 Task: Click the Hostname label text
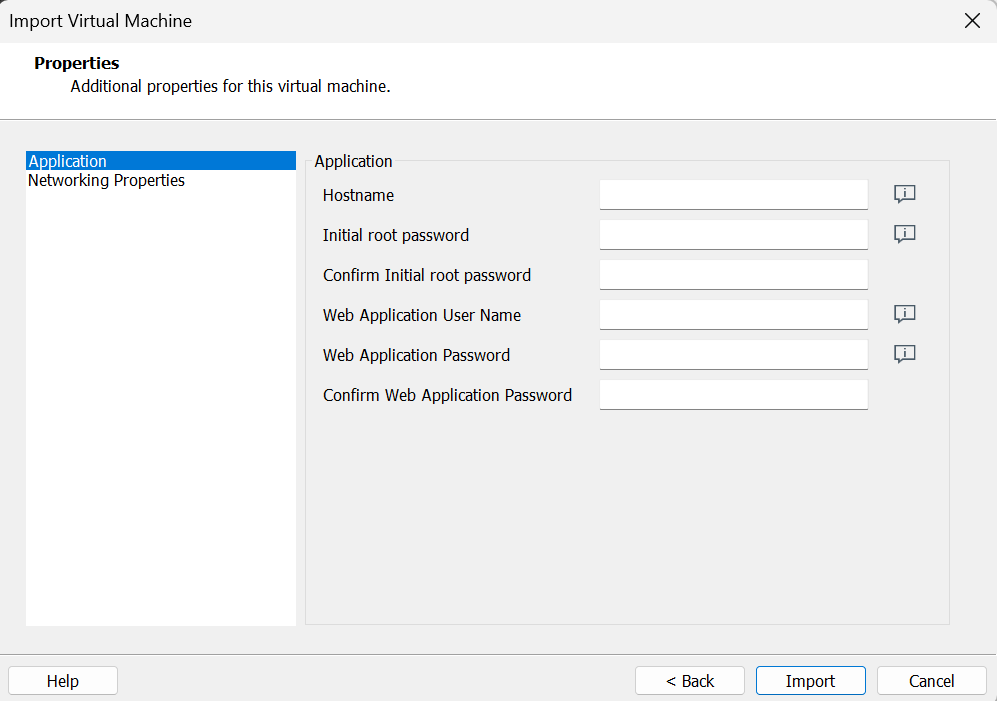click(358, 196)
